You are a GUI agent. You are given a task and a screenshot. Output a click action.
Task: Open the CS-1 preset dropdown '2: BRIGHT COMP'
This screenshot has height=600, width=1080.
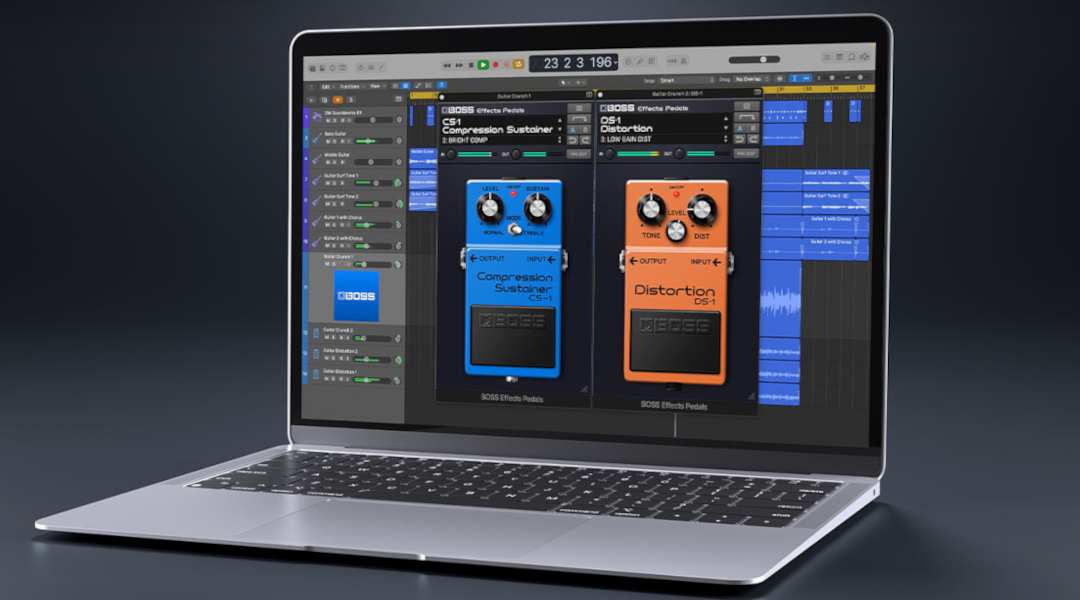(501, 141)
